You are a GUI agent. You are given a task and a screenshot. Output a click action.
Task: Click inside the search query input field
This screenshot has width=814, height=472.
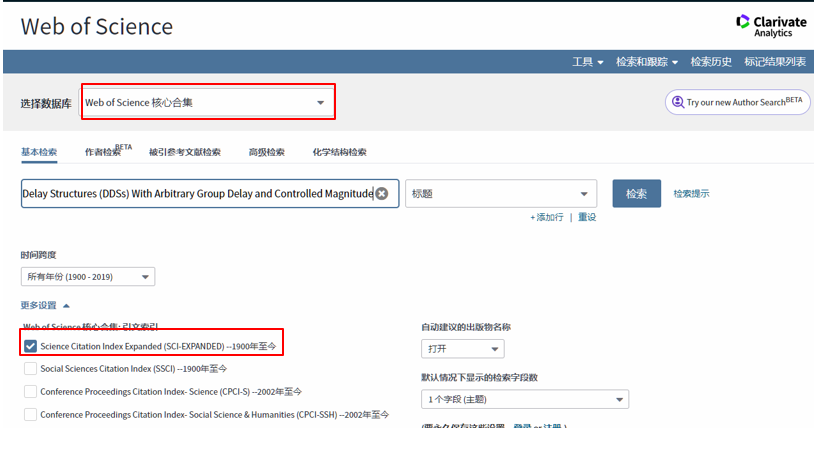[x=196, y=194]
